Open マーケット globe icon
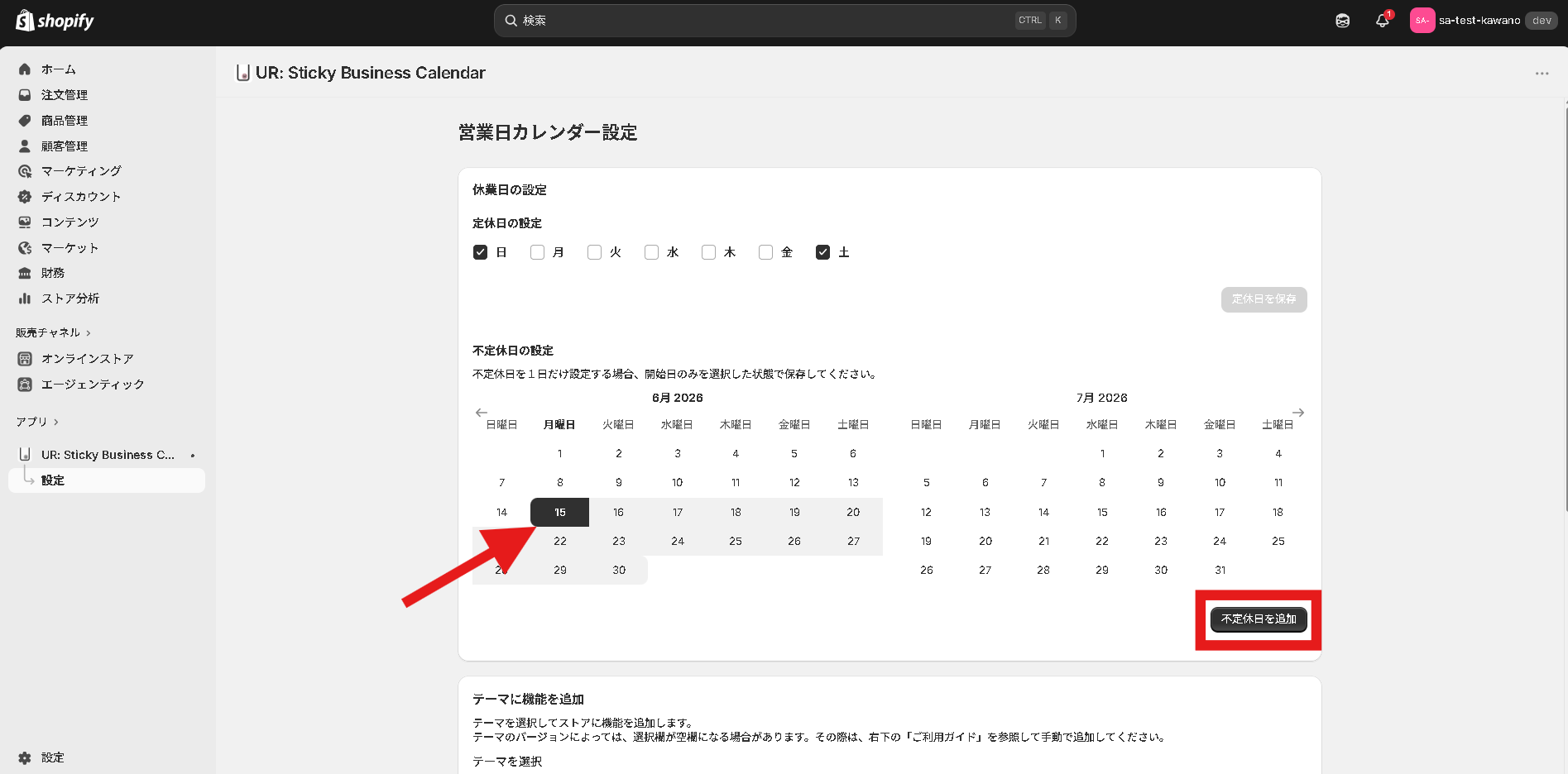Image resolution: width=1568 pixels, height=774 pixels. click(x=25, y=248)
